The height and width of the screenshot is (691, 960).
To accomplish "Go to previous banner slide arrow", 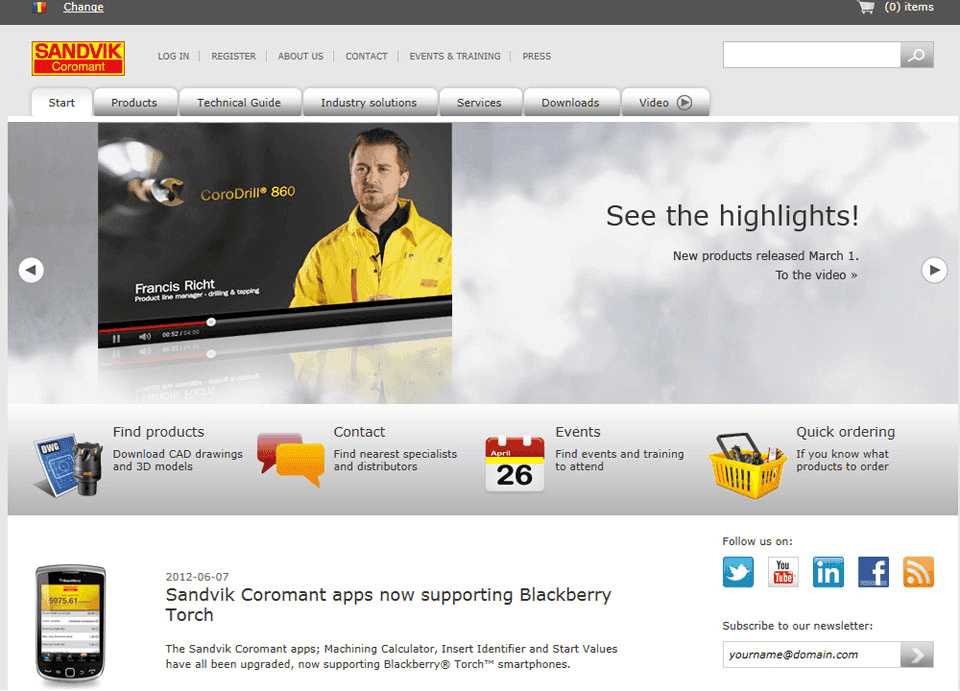I will (31, 270).
